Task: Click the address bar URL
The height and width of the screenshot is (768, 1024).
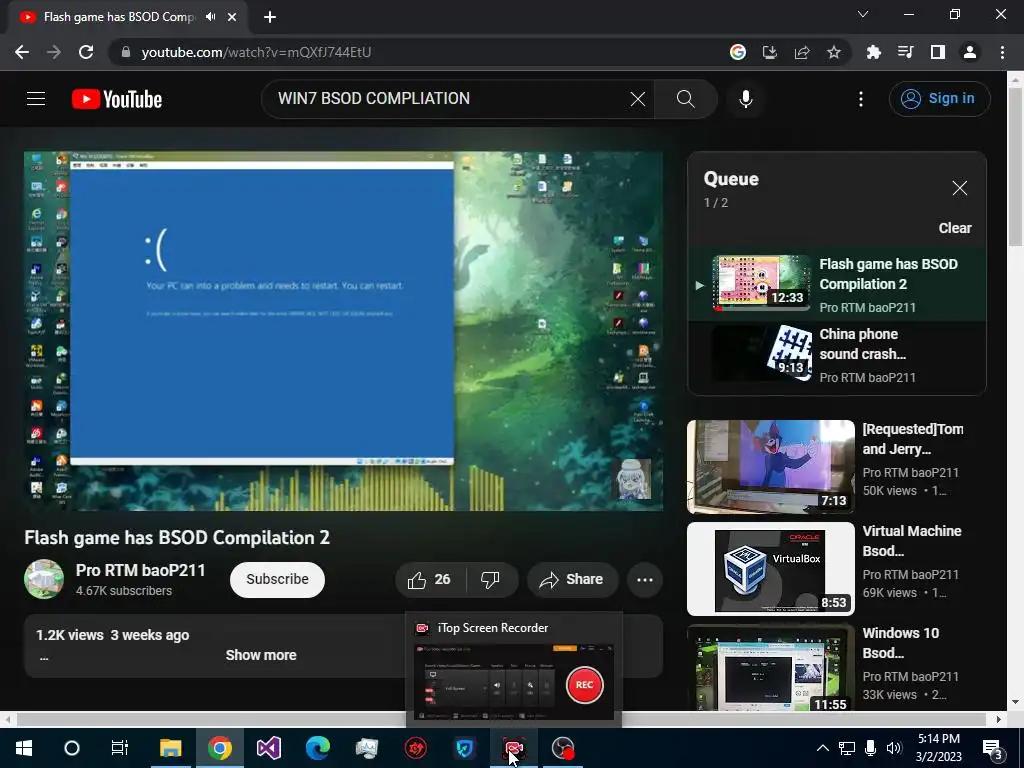Action: [x=256, y=52]
